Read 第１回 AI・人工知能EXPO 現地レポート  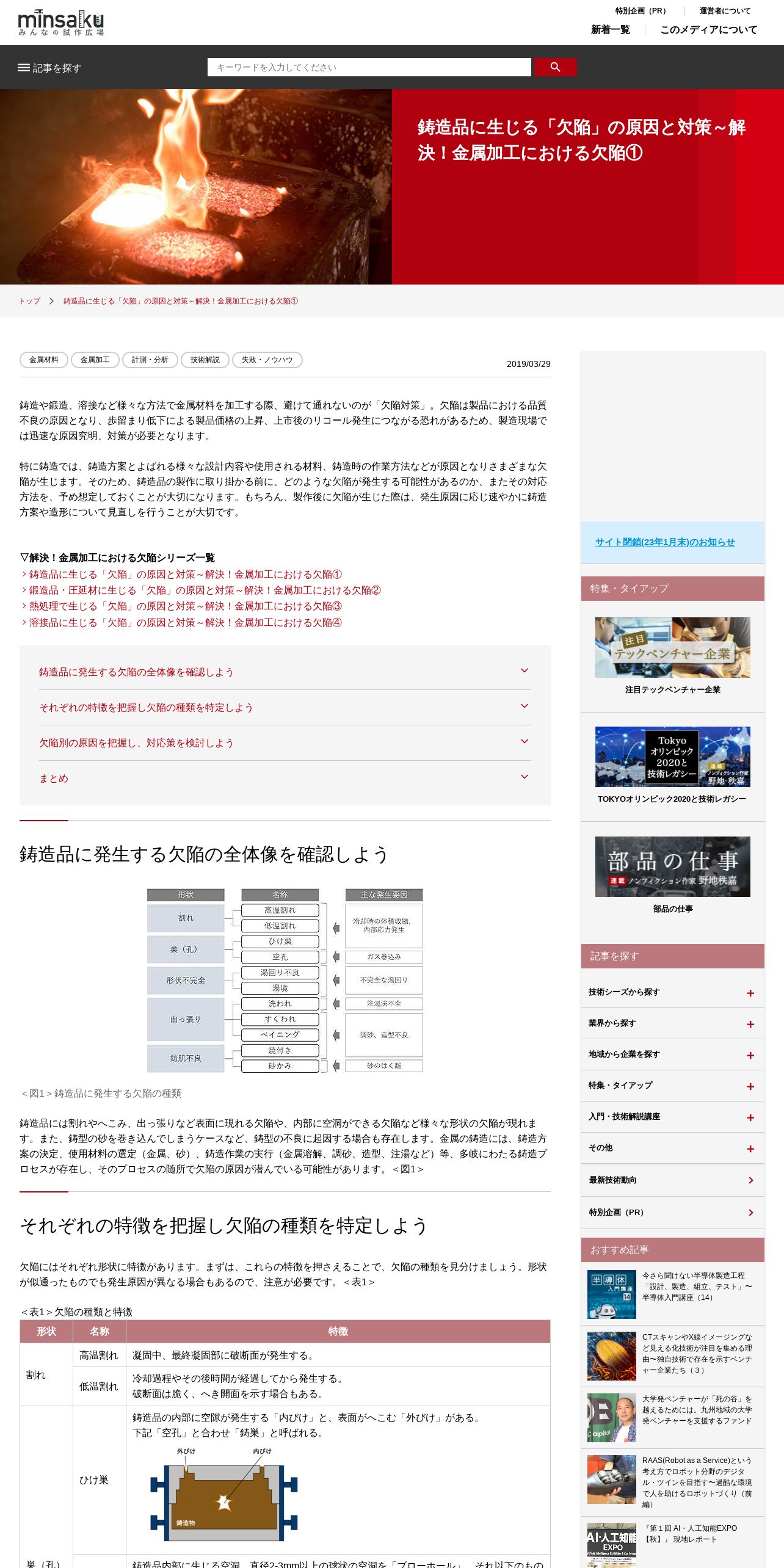(x=690, y=1534)
